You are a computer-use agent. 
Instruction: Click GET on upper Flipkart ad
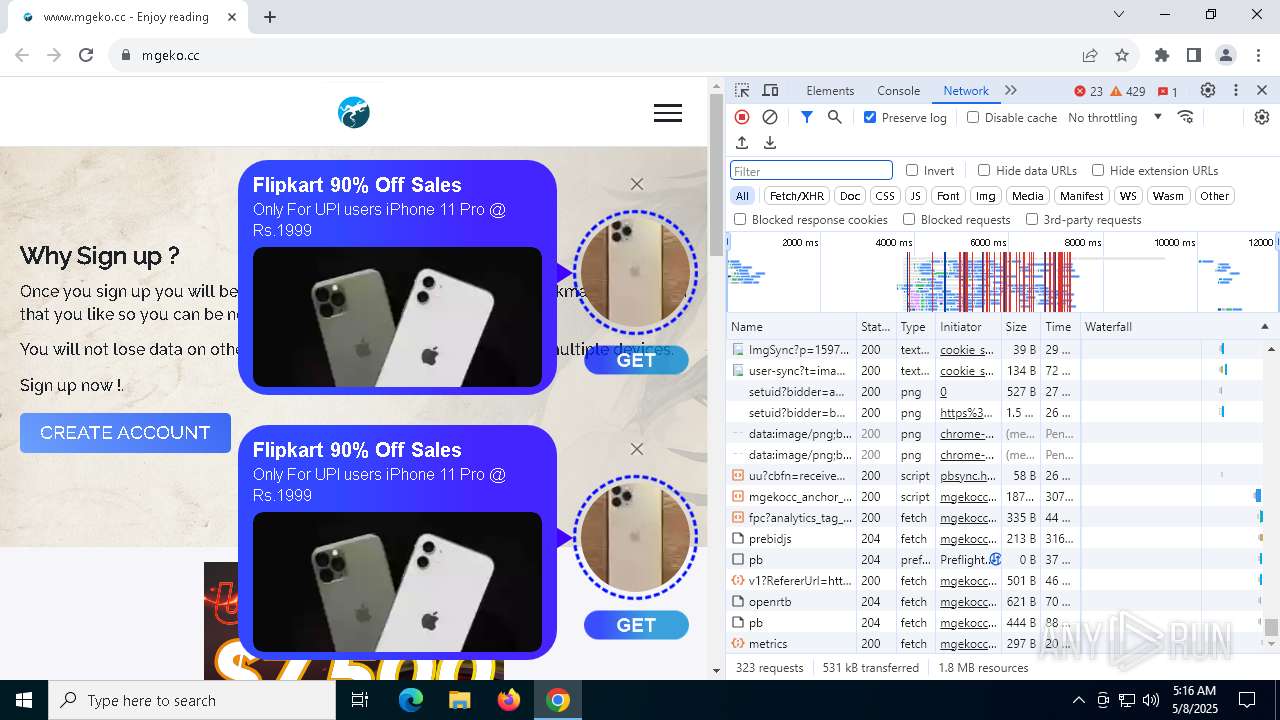pos(636,360)
